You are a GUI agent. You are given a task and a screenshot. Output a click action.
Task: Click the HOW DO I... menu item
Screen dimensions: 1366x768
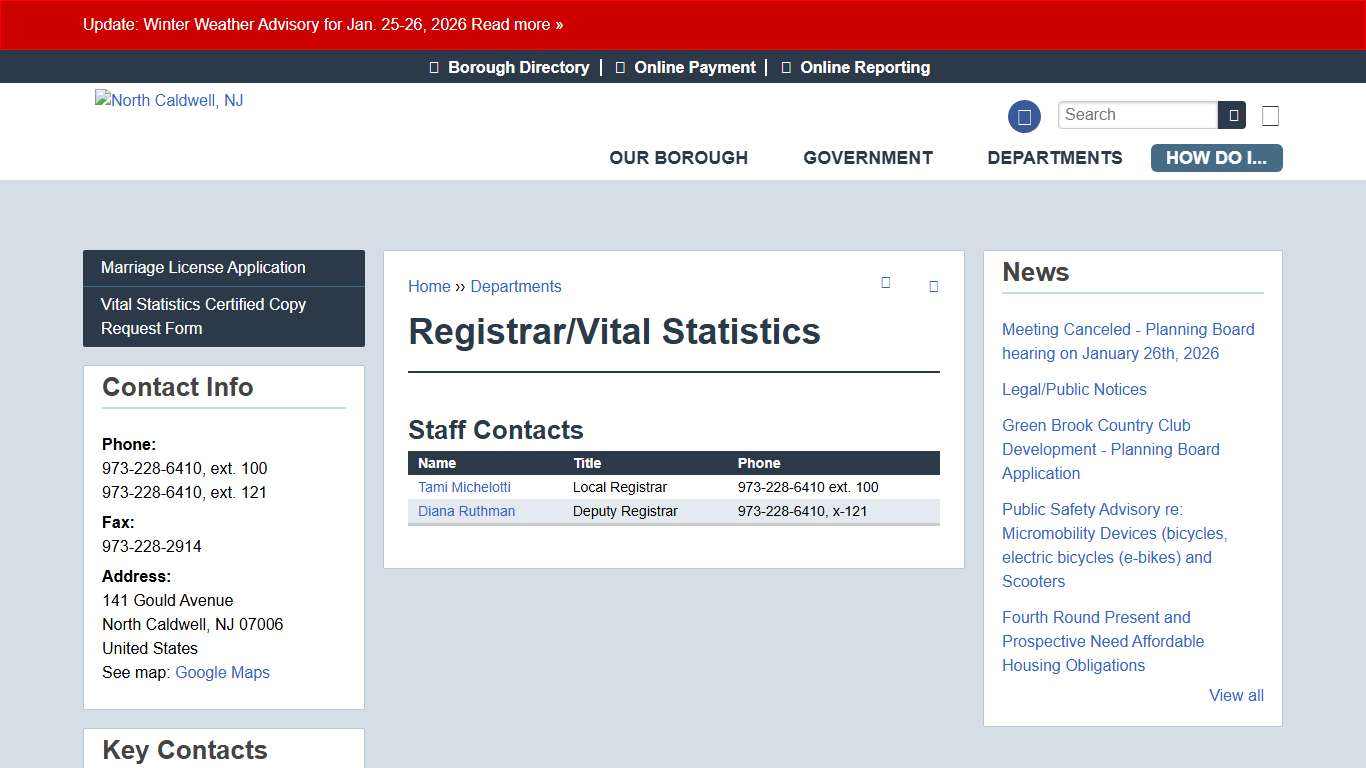click(x=1216, y=158)
